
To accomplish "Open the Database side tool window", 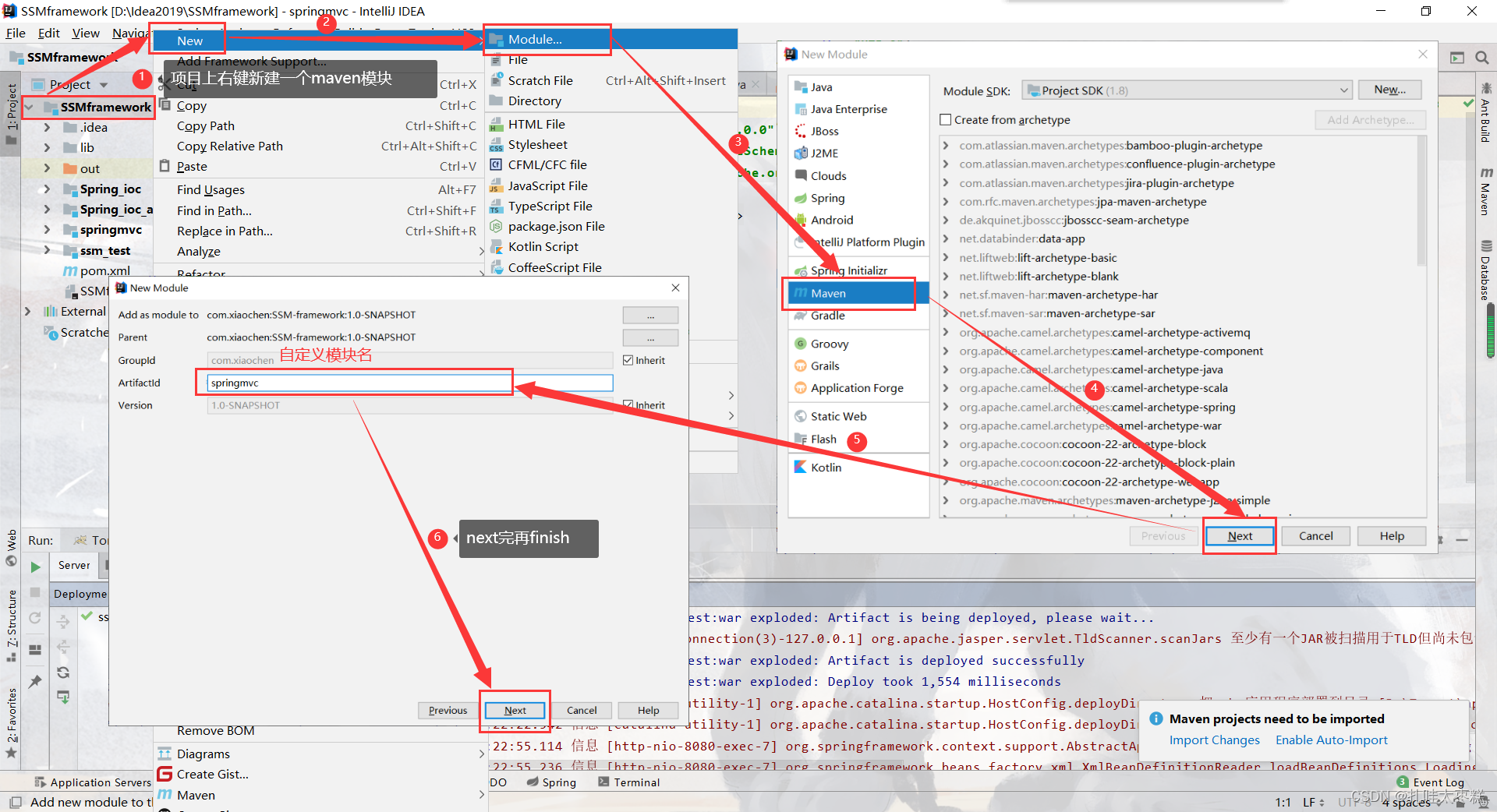I will [x=1485, y=271].
